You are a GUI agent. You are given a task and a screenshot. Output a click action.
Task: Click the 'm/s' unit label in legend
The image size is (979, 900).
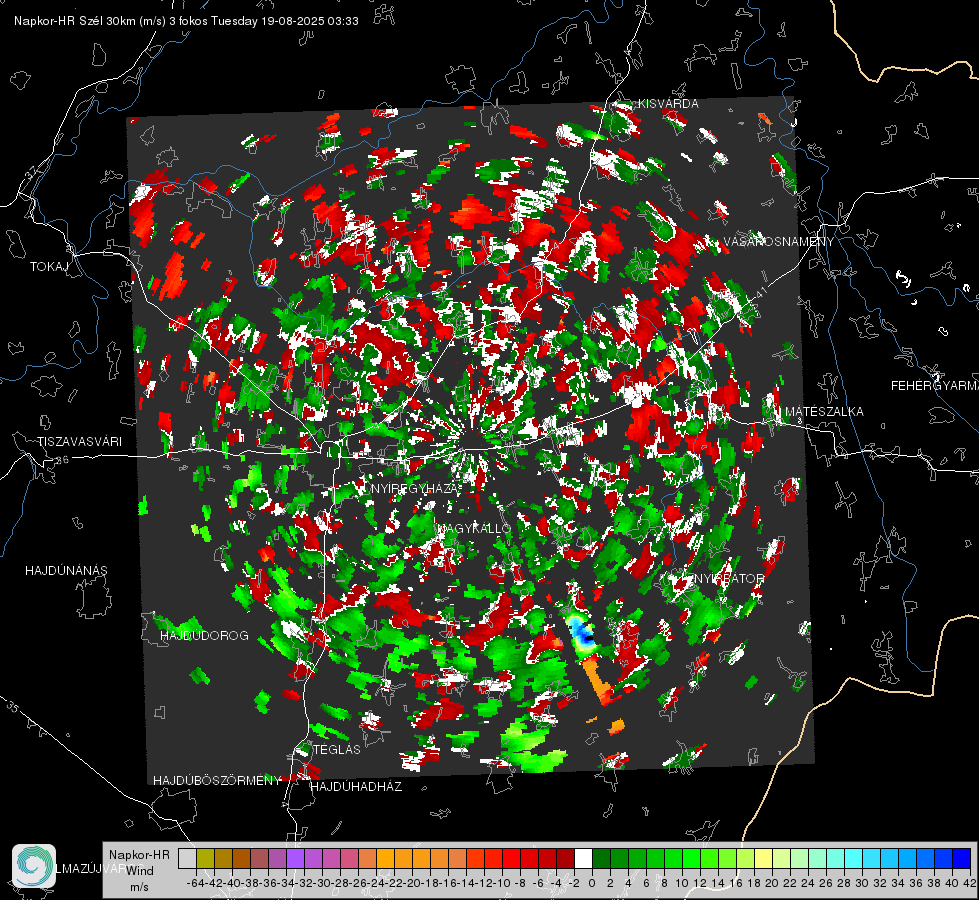(x=139, y=887)
